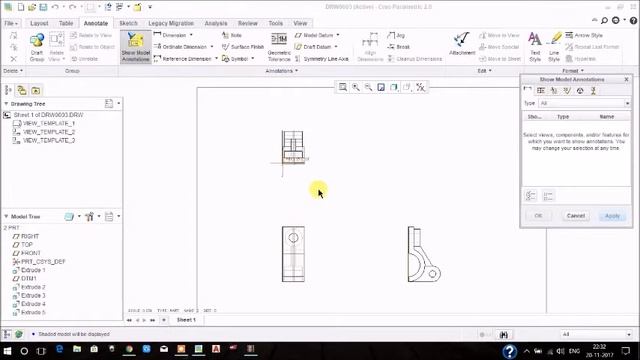Image resolution: width=640 pixels, height=360 pixels.
Task: Open the Analysis ribbon tab
Action: click(216, 23)
